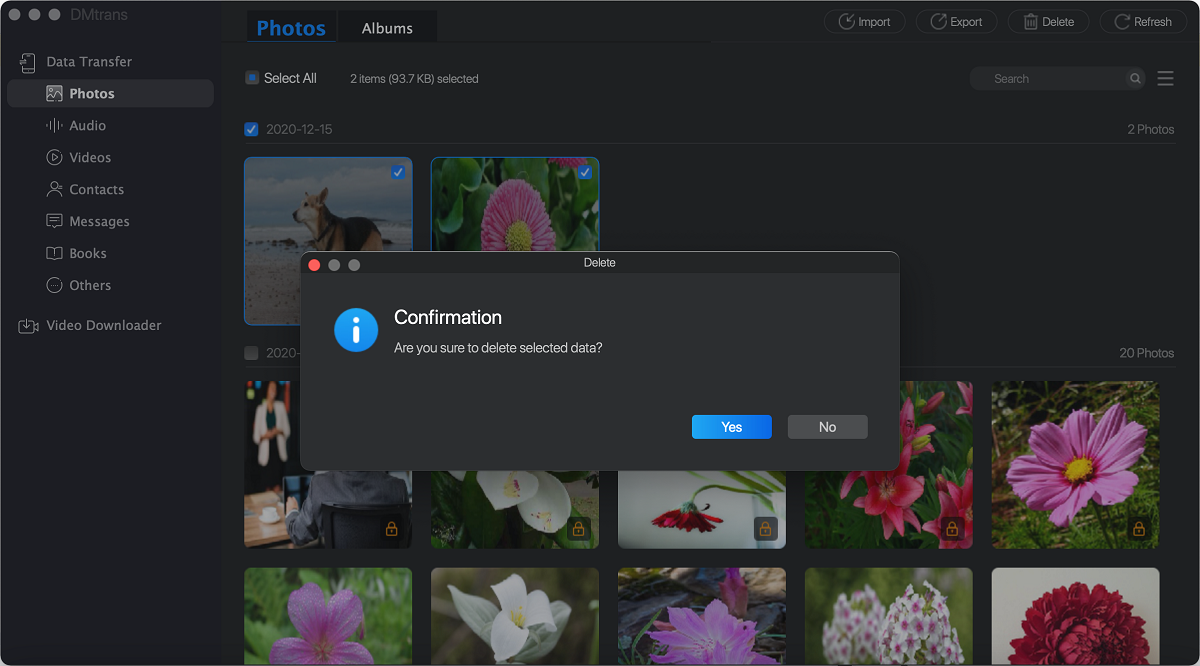Viewport: 1200px width, 666px height.
Task: Toggle the Select All checkbox
Action: (252, 78)
